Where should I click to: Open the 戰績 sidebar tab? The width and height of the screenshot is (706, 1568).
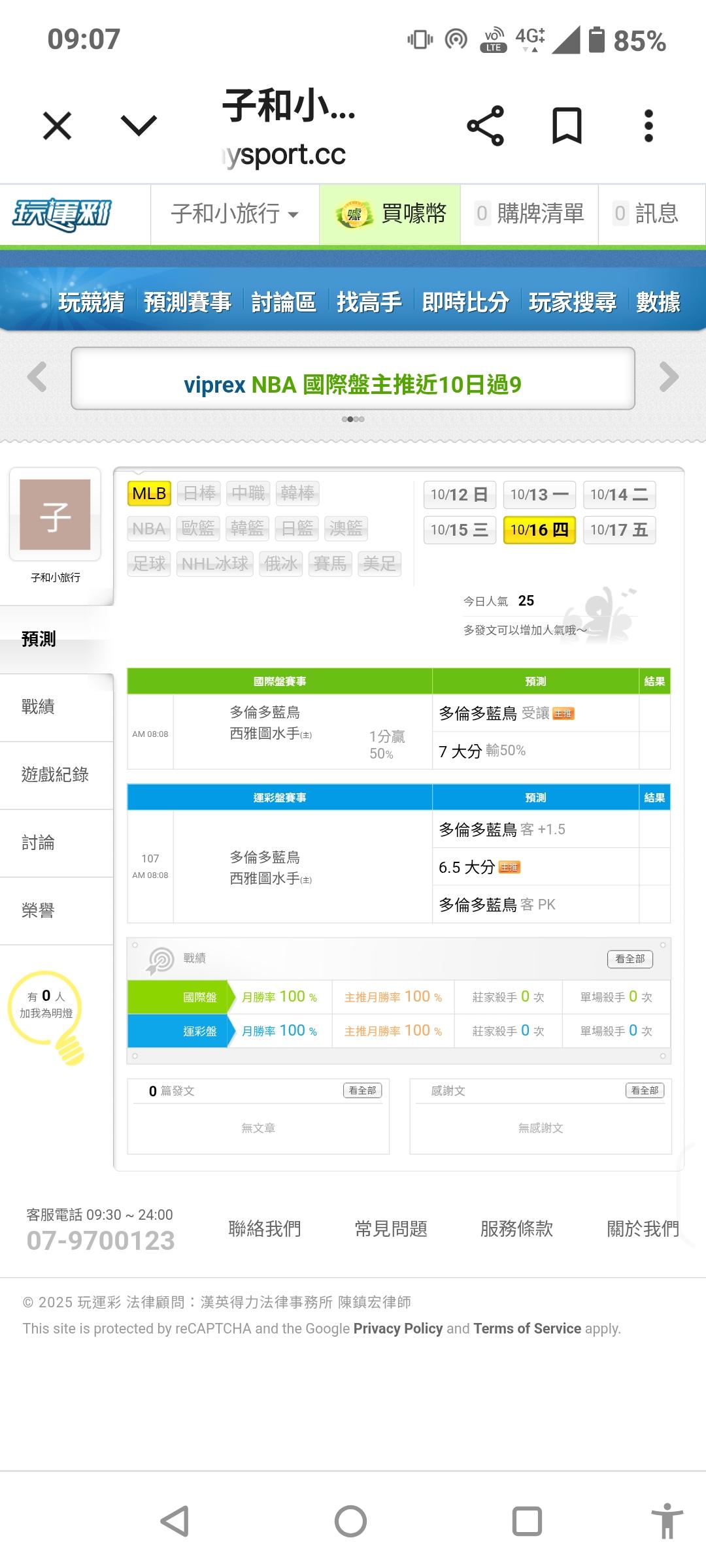(38, 707)
